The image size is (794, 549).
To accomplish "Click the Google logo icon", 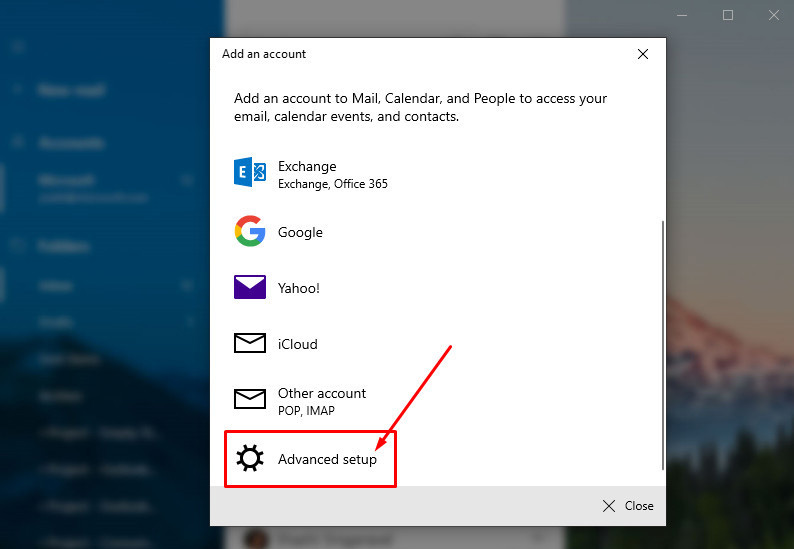I will tap(249, 232).
